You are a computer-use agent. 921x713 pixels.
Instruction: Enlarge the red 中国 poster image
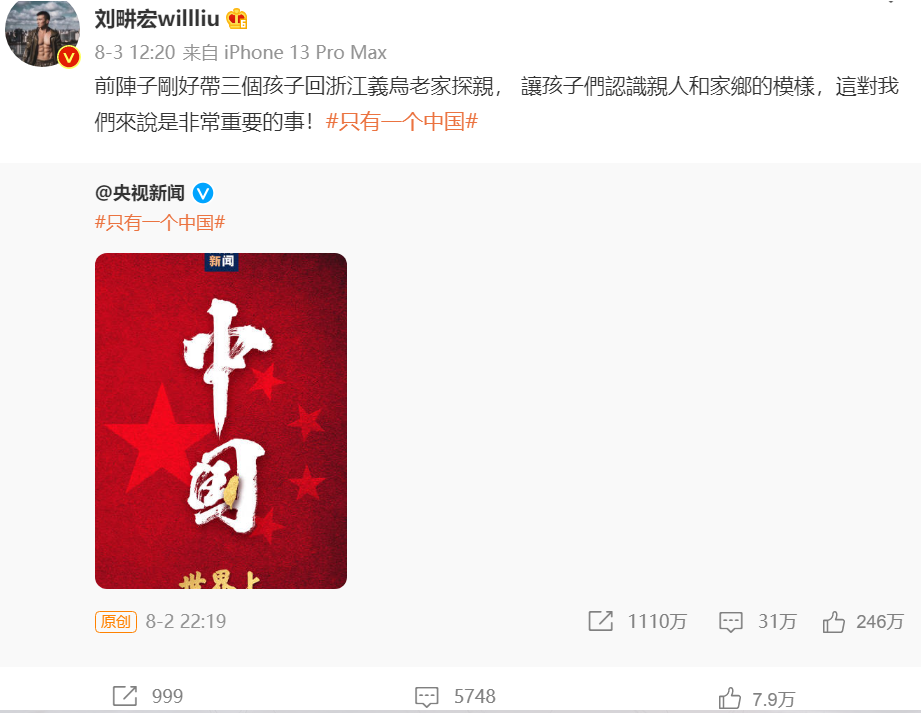coord(221,421)
